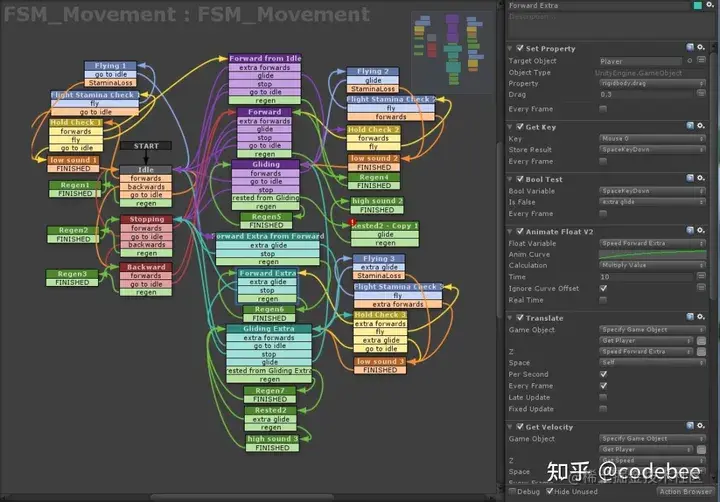Click the Action Browser button

click(686, 491)
